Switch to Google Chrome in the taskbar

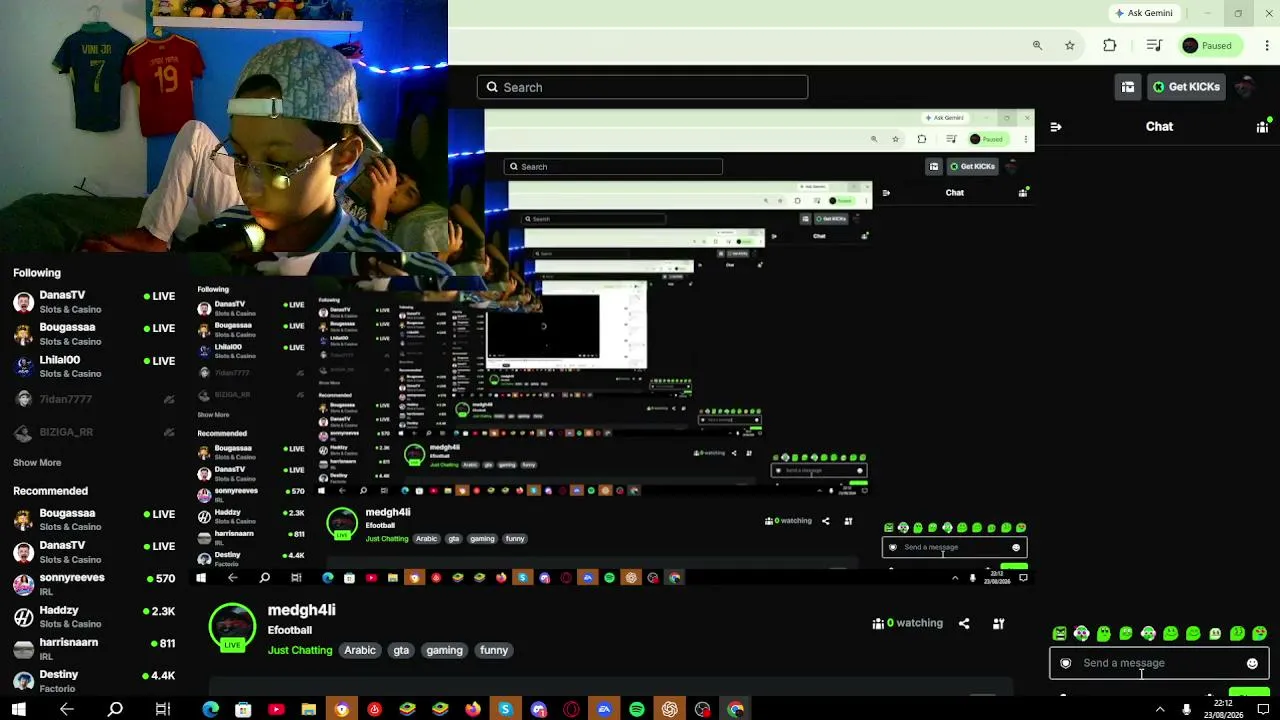(736, 709)
